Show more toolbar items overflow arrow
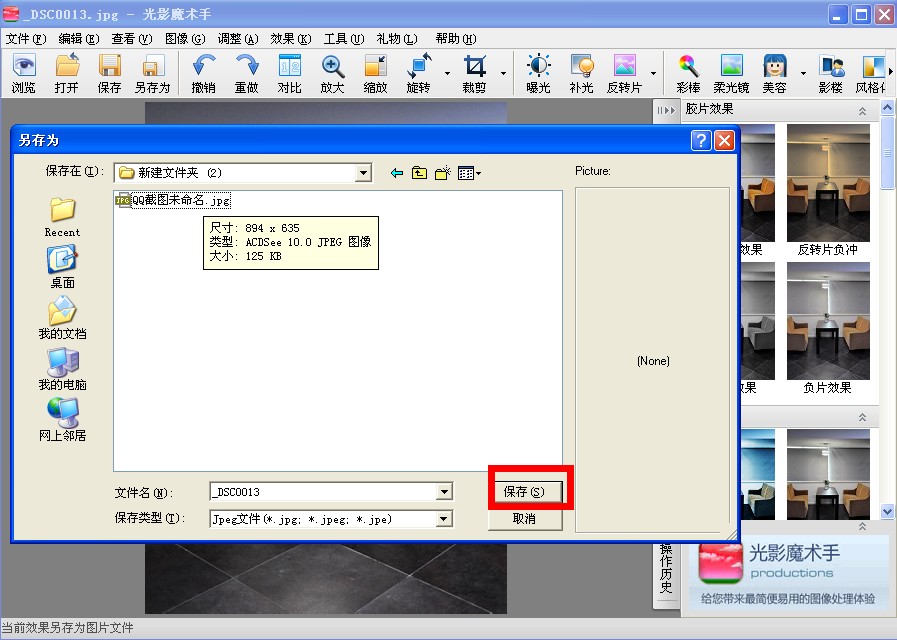The width and height of the screenshot is (897, 640). pos(891,72)
